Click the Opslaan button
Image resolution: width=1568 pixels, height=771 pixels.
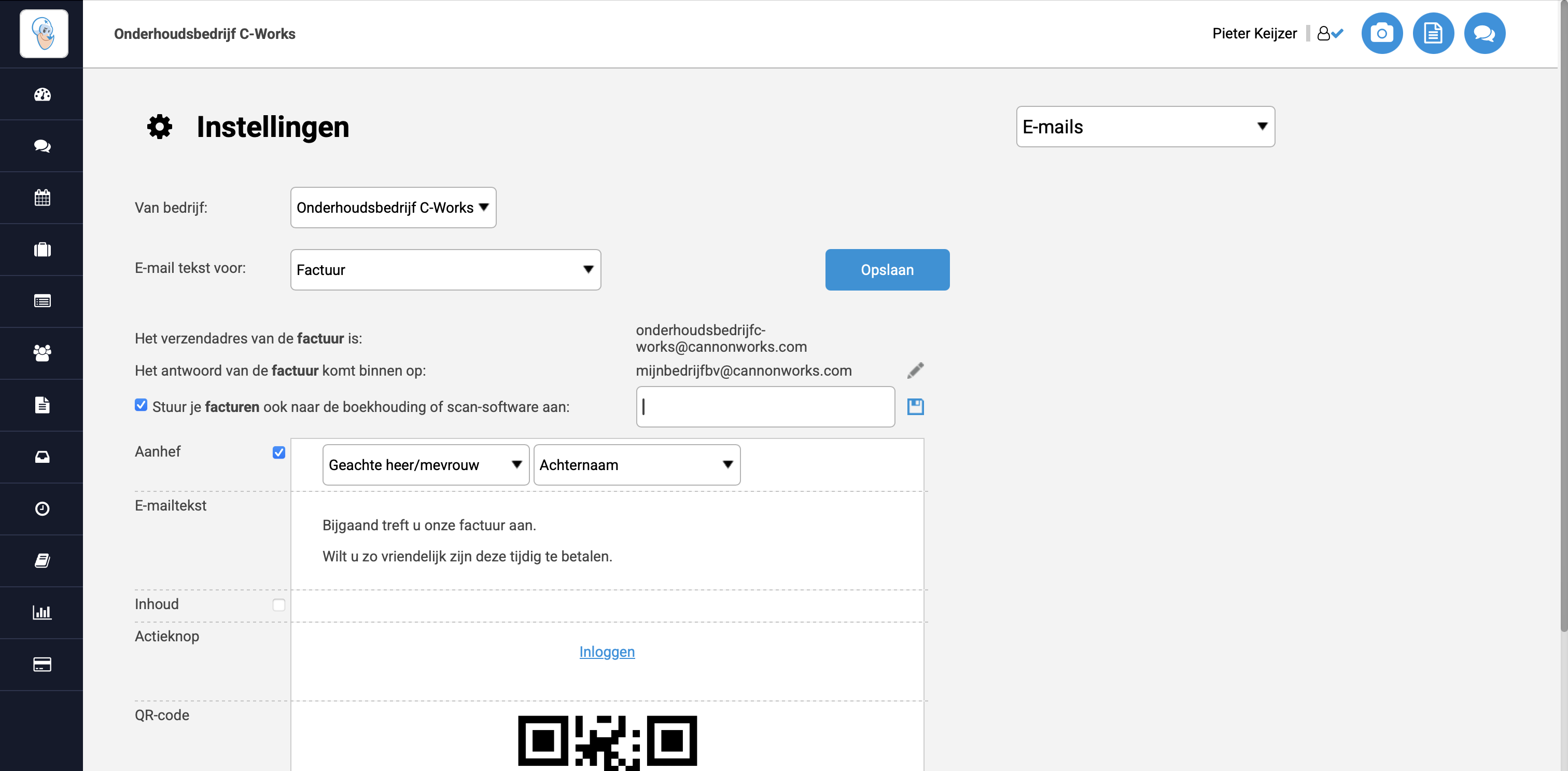click(x=887, y=270)
